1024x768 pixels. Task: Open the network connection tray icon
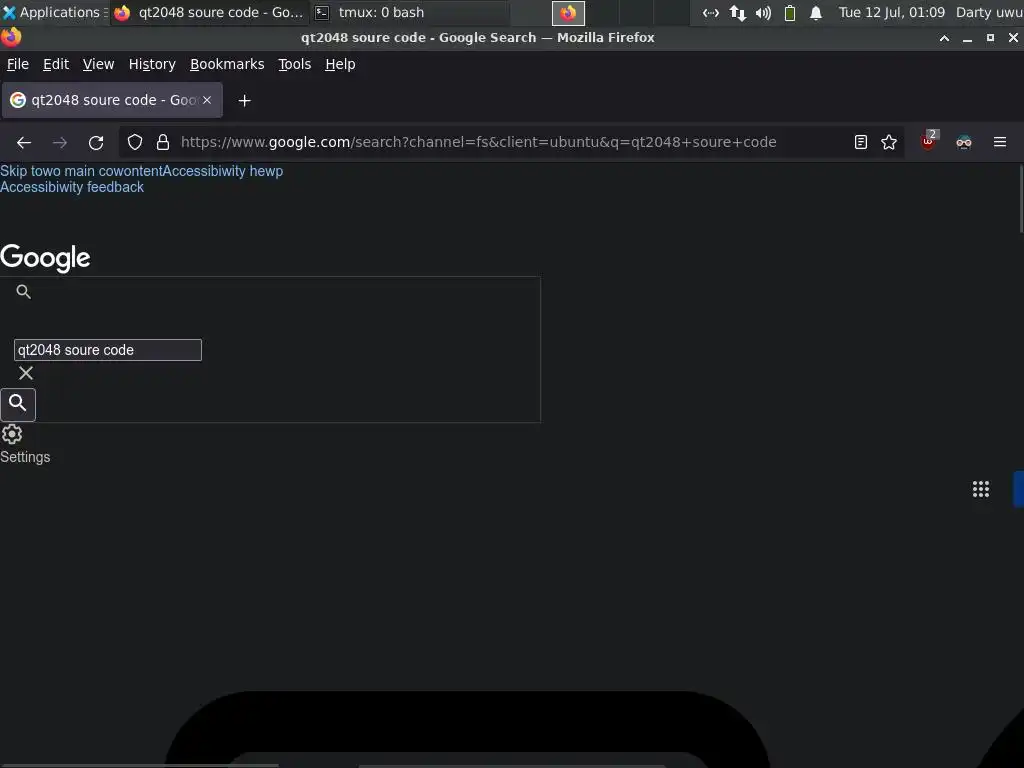coord(711,12)
